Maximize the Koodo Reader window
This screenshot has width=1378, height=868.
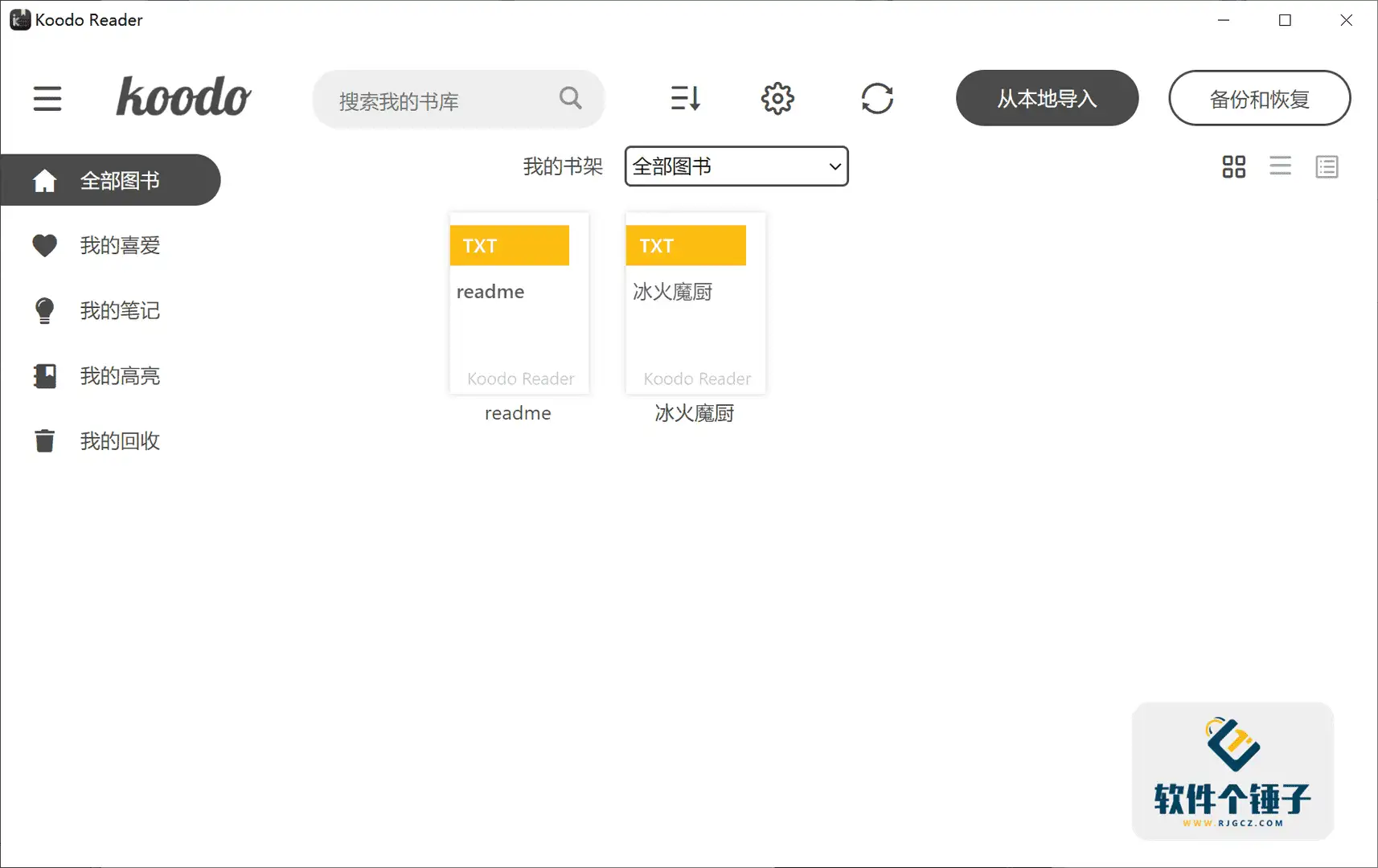click(1285, 20)
